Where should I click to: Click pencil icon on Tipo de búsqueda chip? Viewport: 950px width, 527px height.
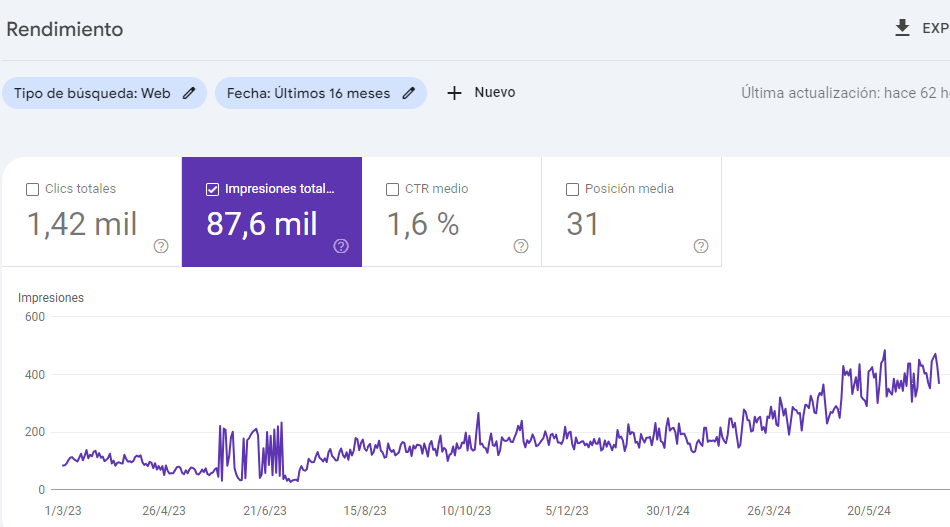[x=189, y=93]
